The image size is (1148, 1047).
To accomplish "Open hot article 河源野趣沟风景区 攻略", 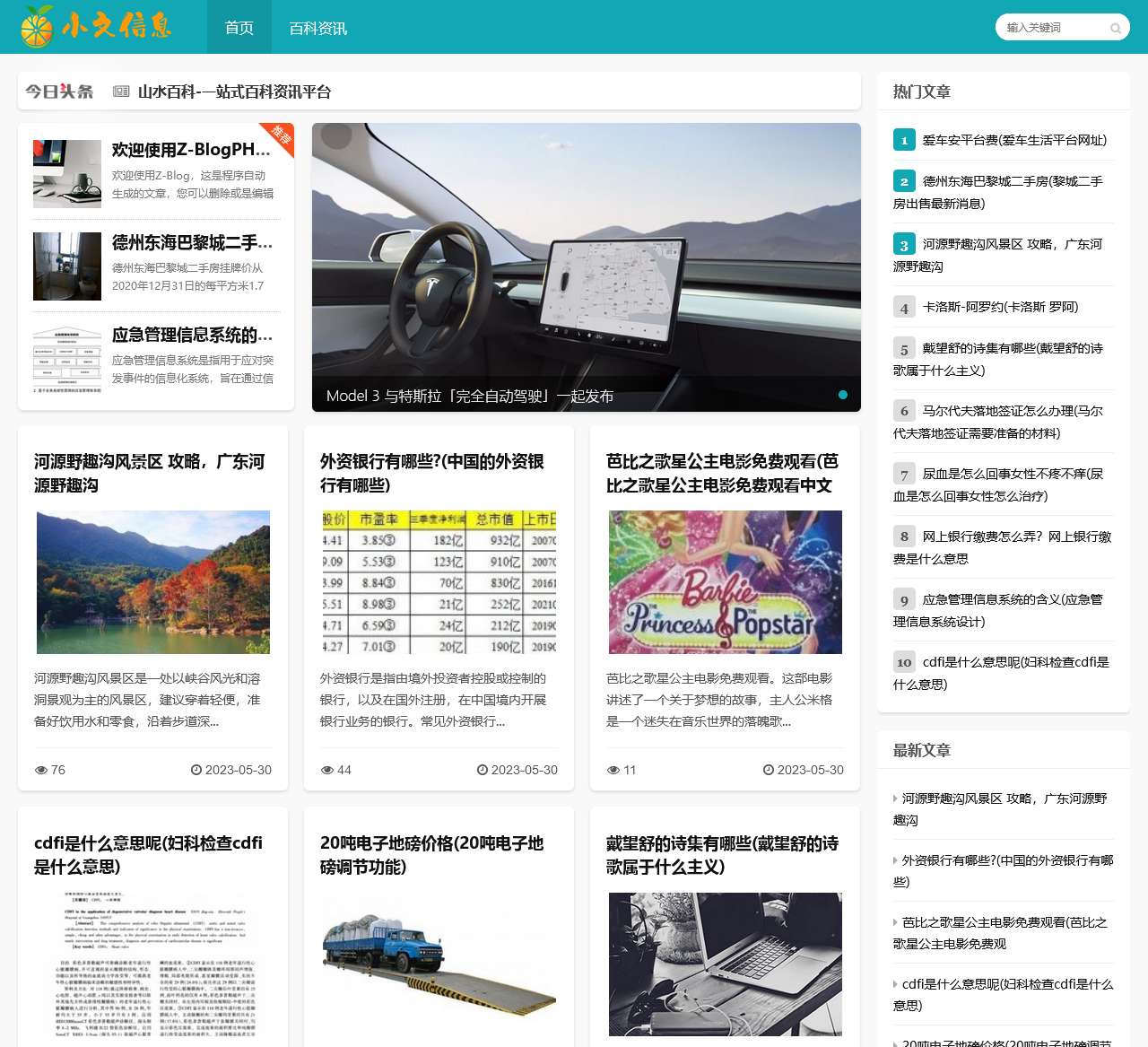I will tap(998, 255).
